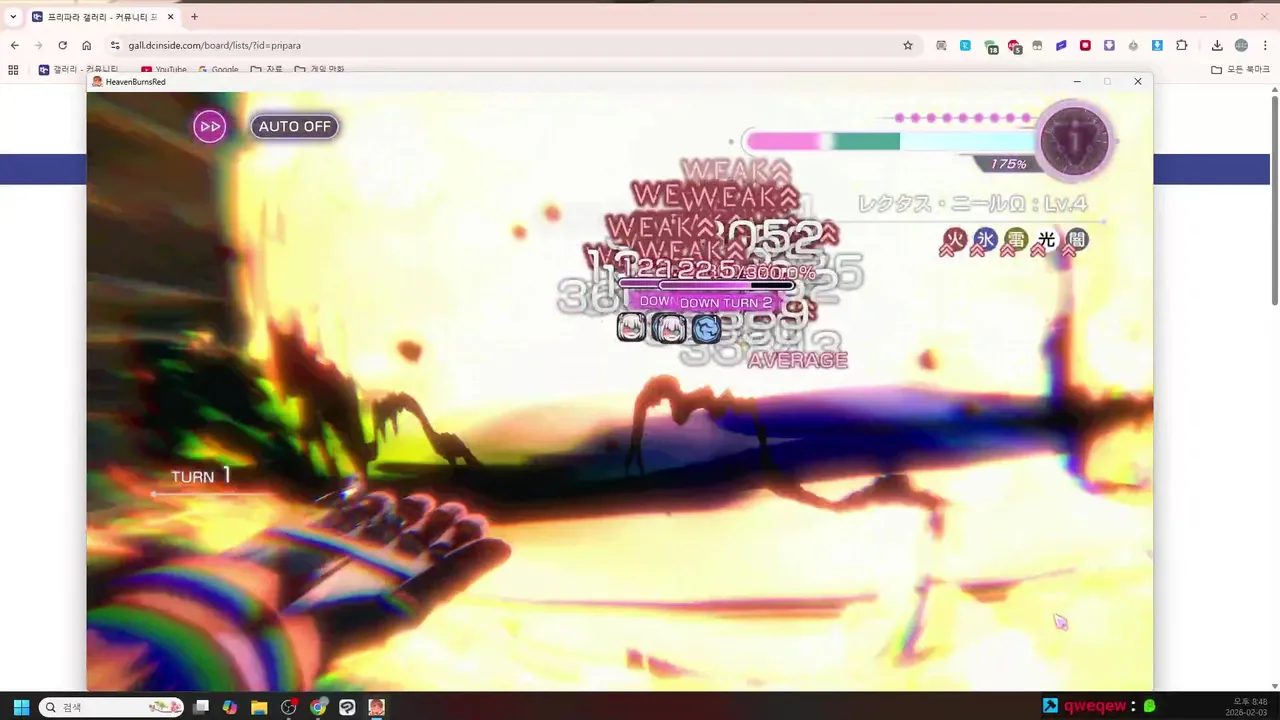Screen dimensions: 1280x720
Task: Open the Copilot taskbar icon
Action: tap(230, 707)
